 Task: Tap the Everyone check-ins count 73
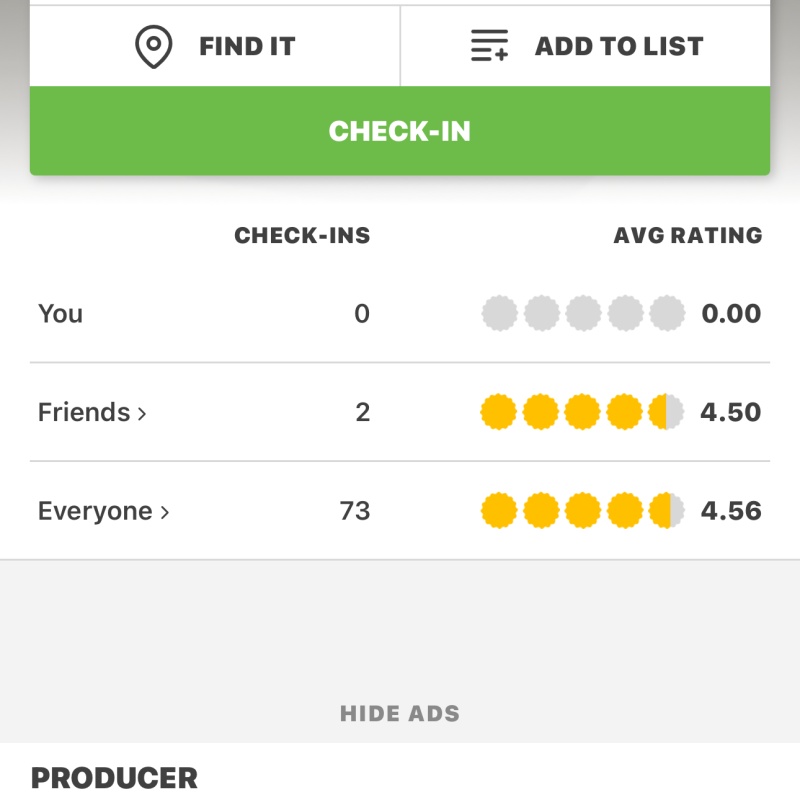click(355, 511)
